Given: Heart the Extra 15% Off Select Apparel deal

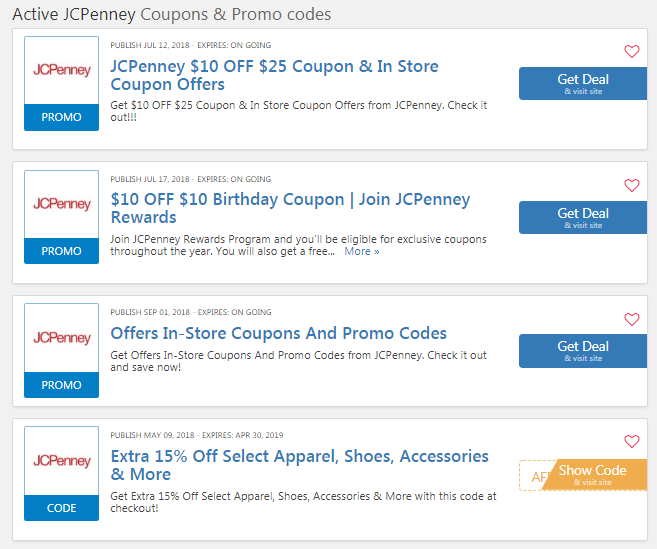Looking at the screenshot, I should pyautogui.click(x=631, y=441).
